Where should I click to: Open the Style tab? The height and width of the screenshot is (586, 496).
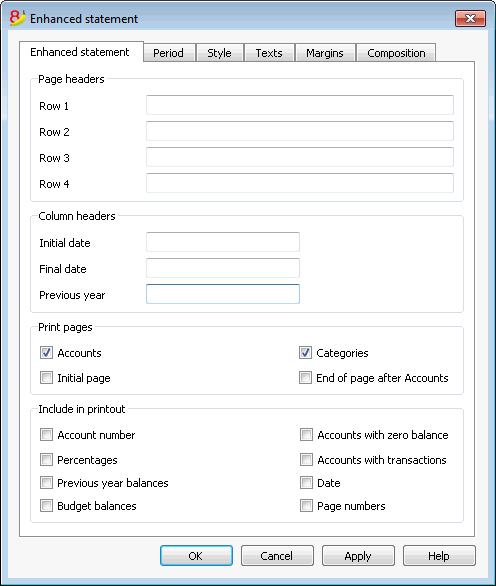coord(219,53)
